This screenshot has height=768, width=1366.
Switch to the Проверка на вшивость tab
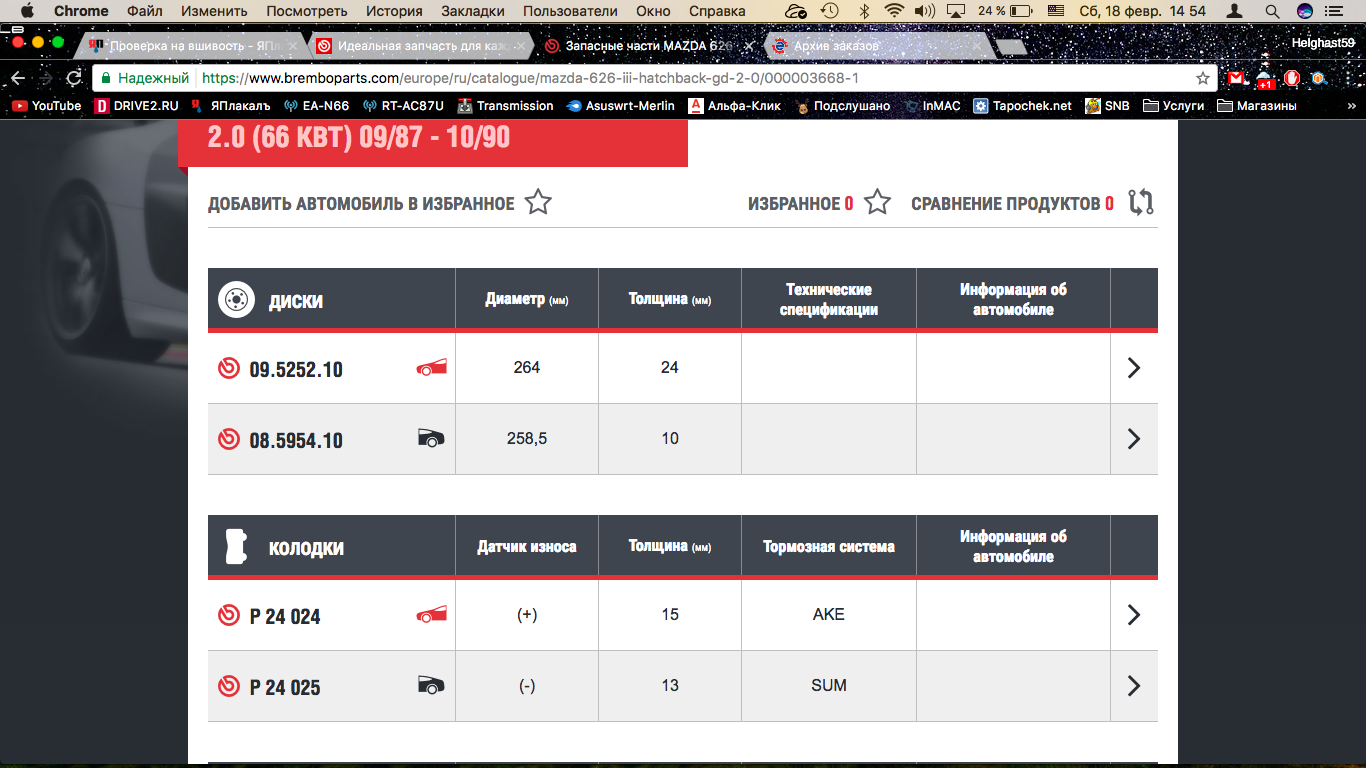click(192, 46)
